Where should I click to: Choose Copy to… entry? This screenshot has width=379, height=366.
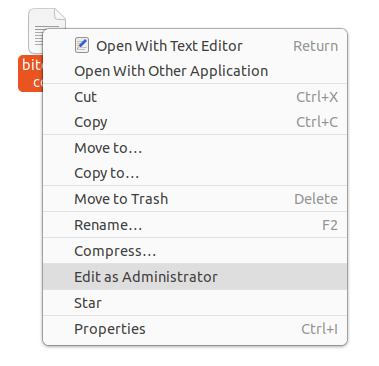click(x=195, y=173)
